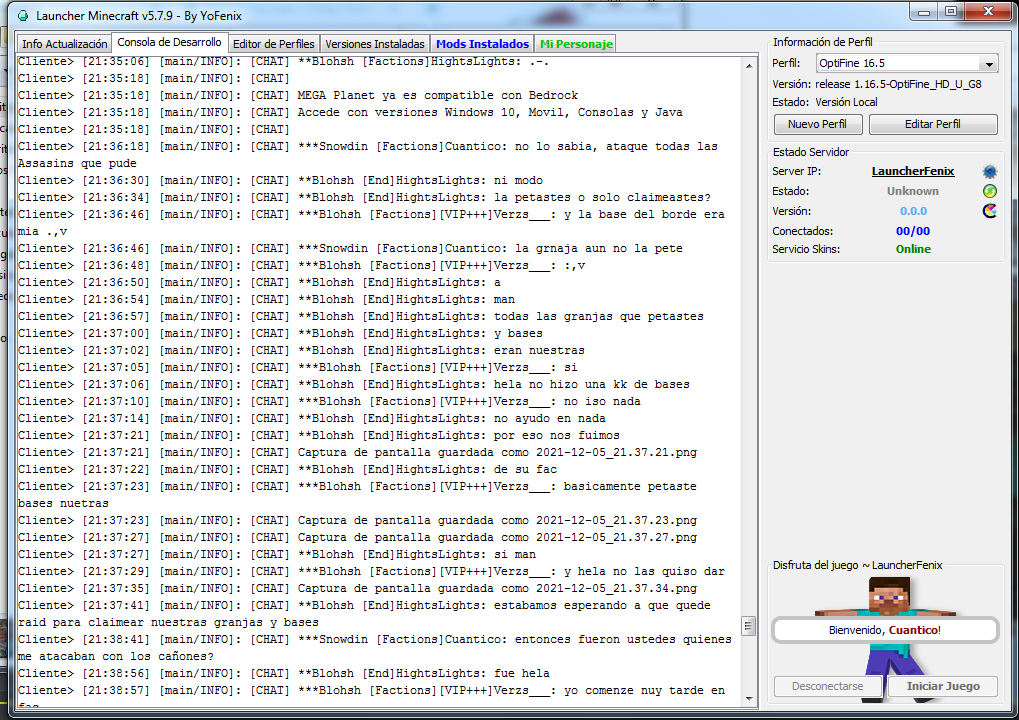Switch to the Info Actualización tab

point(64,44)
